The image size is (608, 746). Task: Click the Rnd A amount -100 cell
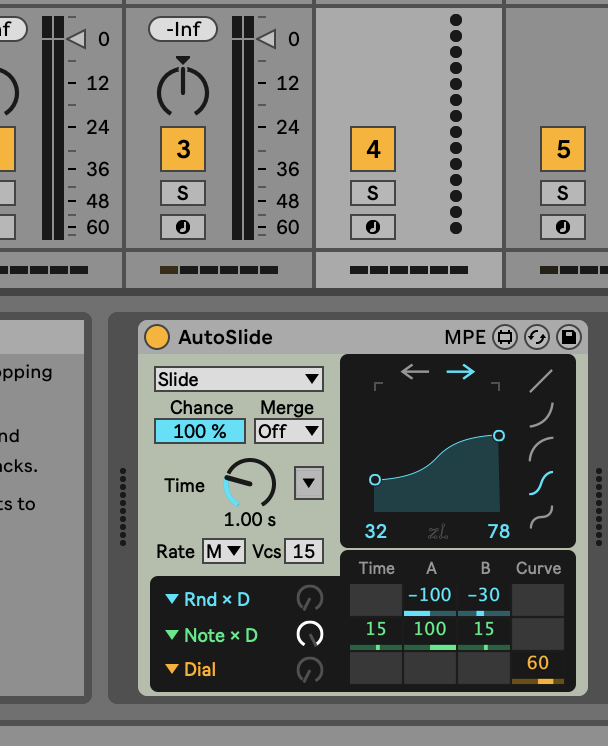(x=430, y=599)
